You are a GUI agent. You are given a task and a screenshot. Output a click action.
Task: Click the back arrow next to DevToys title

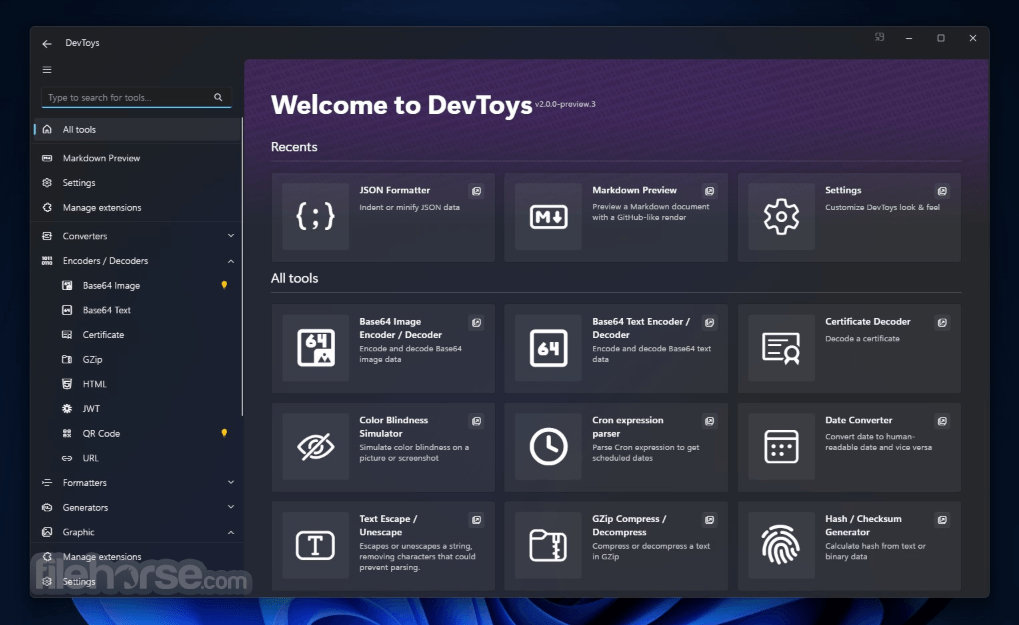pos(47,44)
